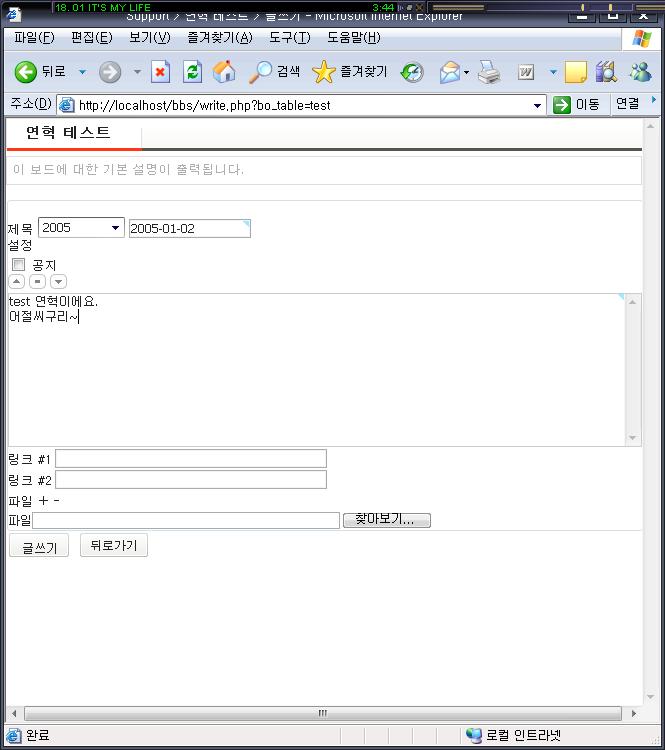
Task: Go to home page via house icon
Action: tap(224, 72)
